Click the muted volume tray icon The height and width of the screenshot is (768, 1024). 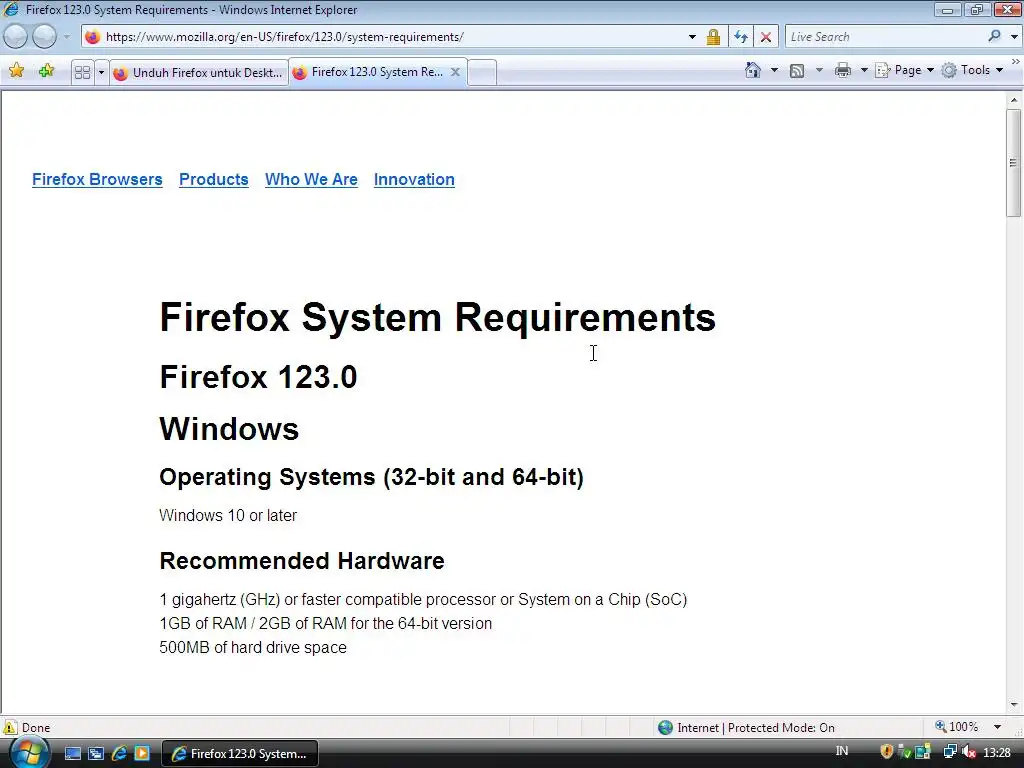pos(969,752)
